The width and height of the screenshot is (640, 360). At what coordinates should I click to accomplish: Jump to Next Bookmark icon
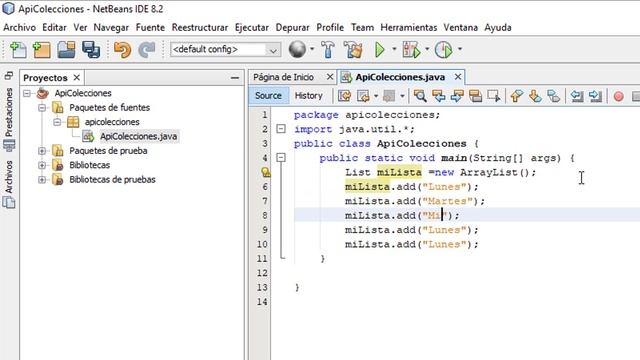click(535, 96)
